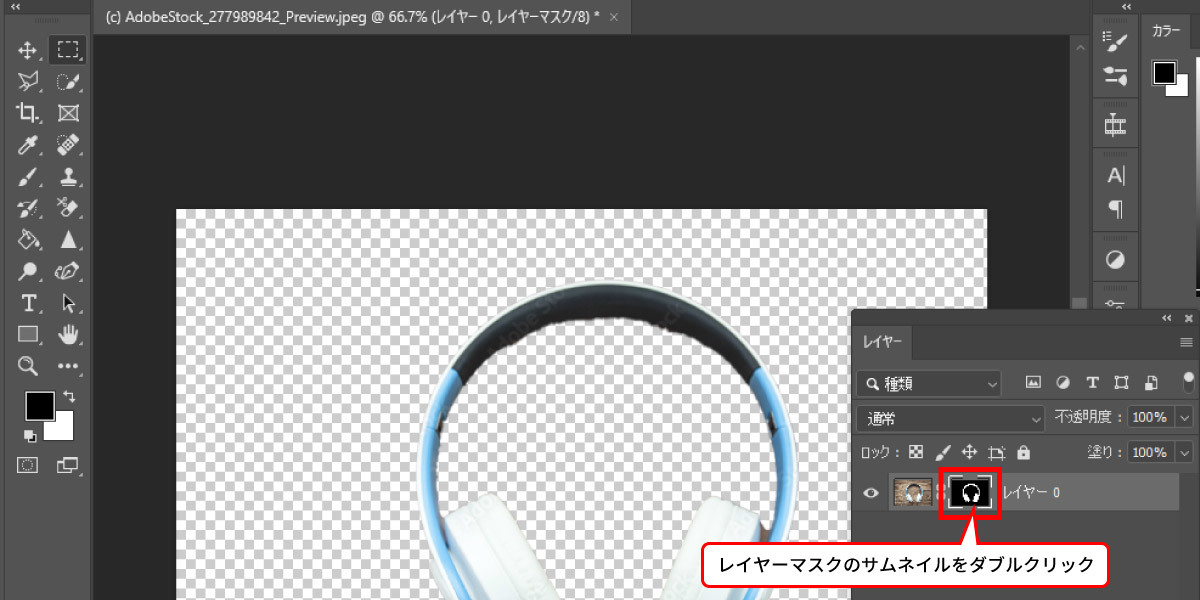Viewport: 1200px width, 600px height.
Task: Toggle the smart object layer filter
Action: [x=1151, y=382]
